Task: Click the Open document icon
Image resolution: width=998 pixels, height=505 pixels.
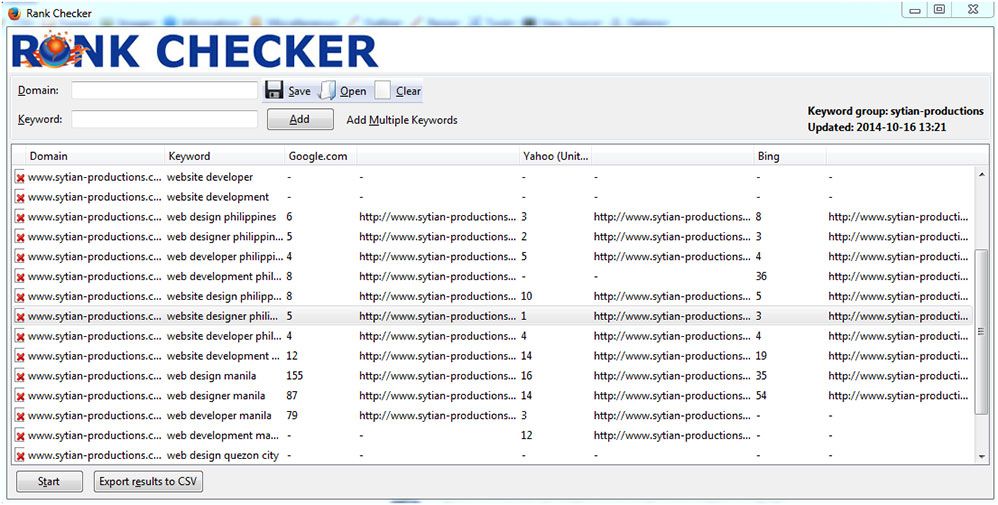Action: click(327, 90)
